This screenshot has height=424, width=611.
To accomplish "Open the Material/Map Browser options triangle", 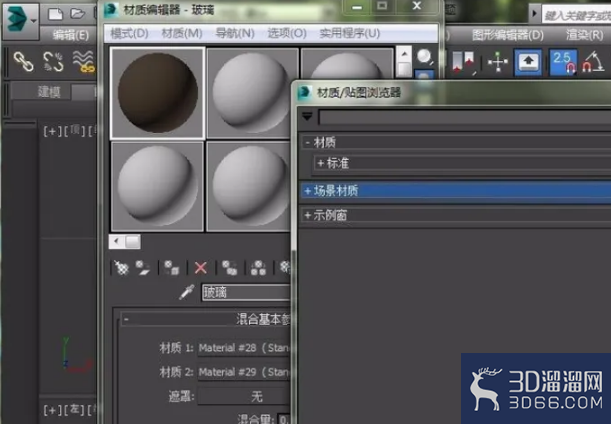I will [307, 116].
